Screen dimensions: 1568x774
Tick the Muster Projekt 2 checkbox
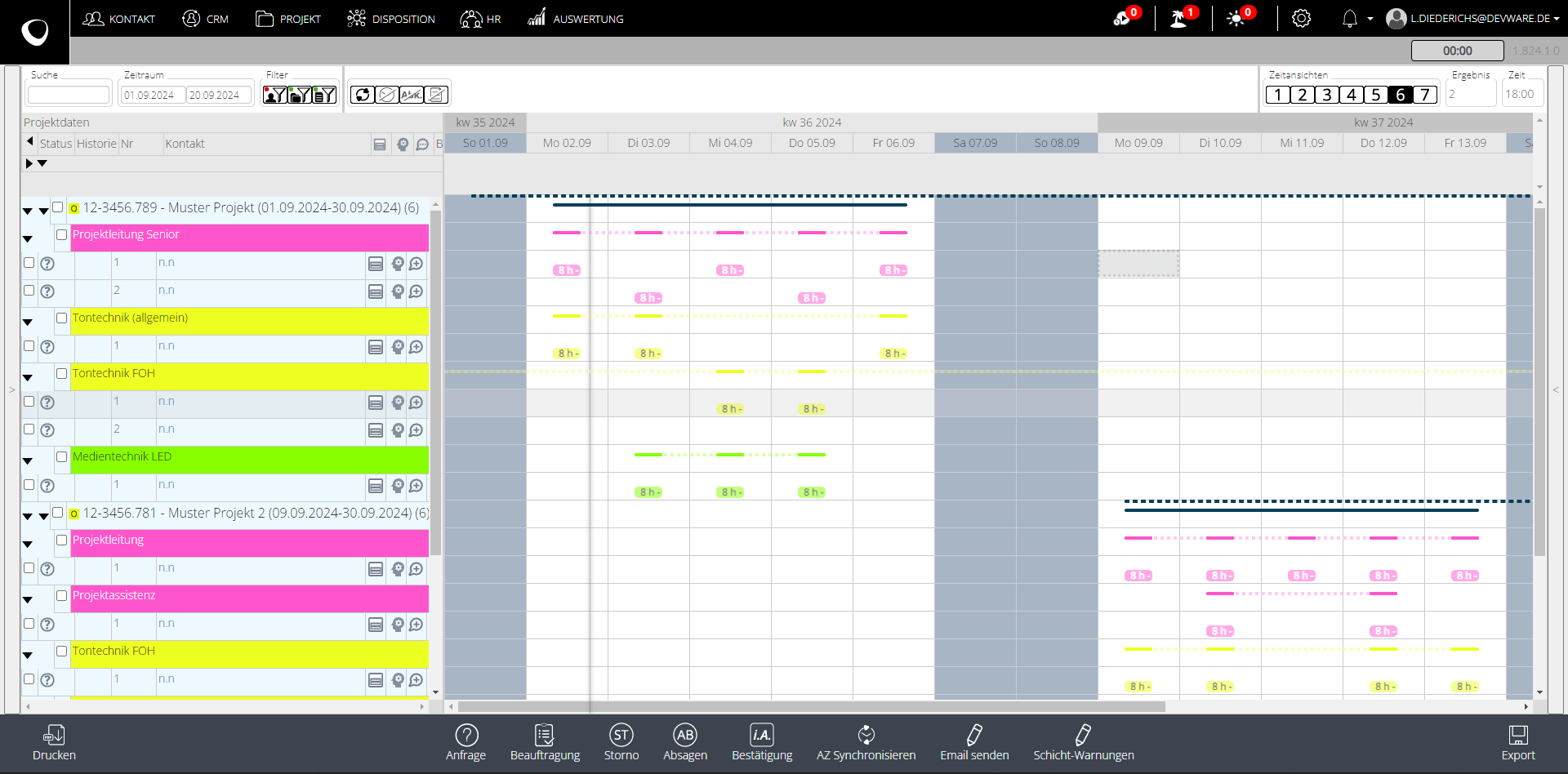coord(58,513)
